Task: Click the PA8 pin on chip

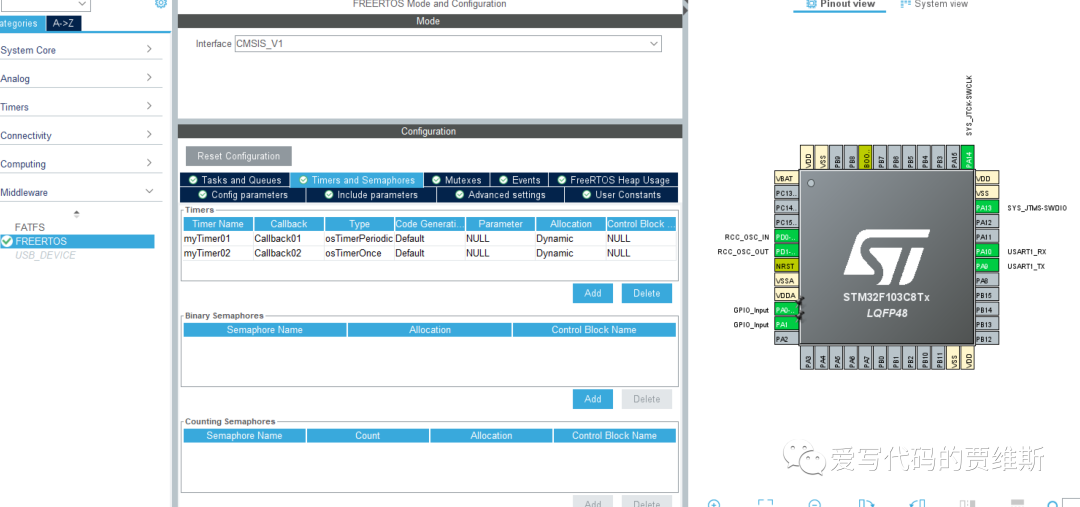Action: point(987,280)
